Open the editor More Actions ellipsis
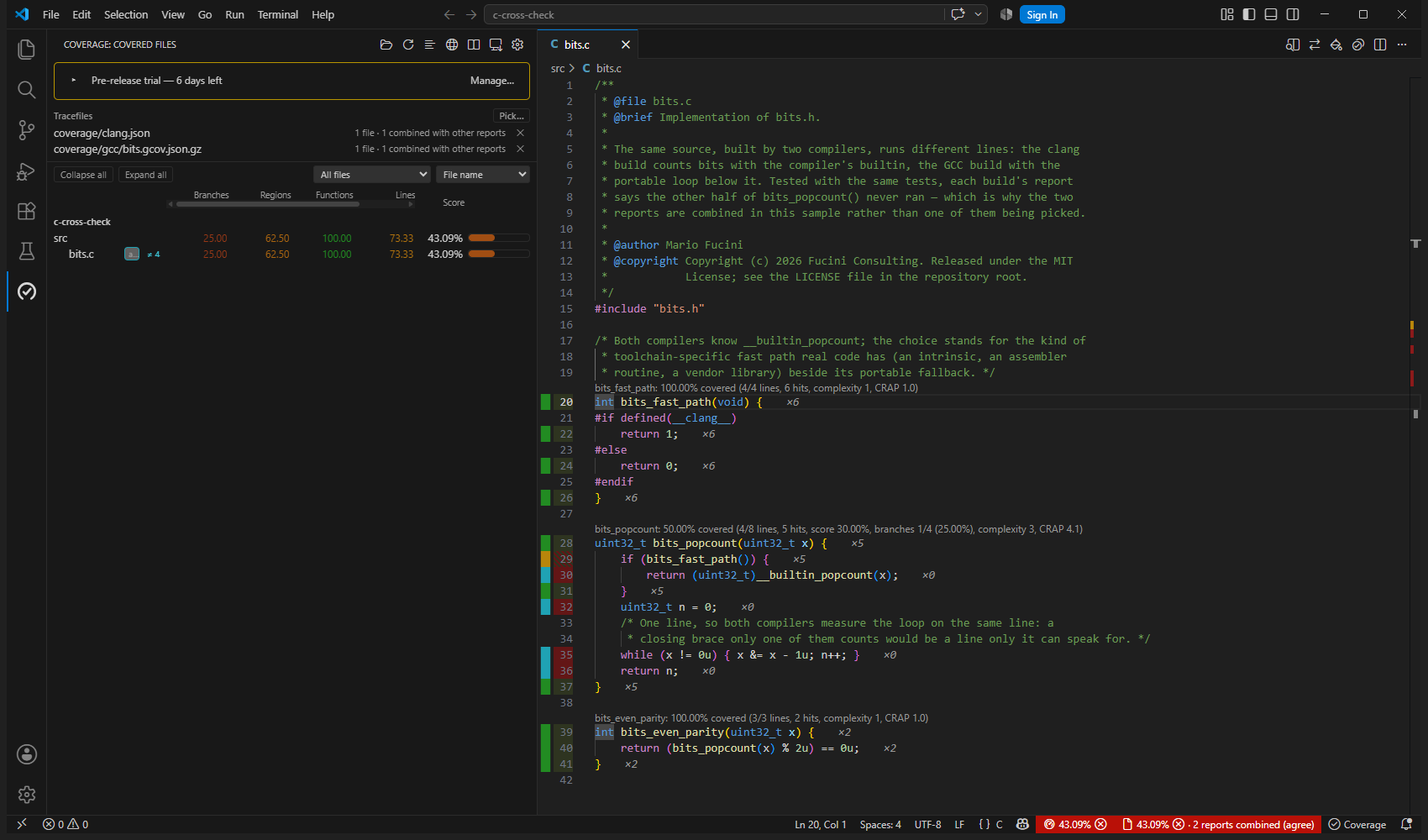Image resolution: width=1428 pixels, height=840 pixels. [x=1402, y=45]
